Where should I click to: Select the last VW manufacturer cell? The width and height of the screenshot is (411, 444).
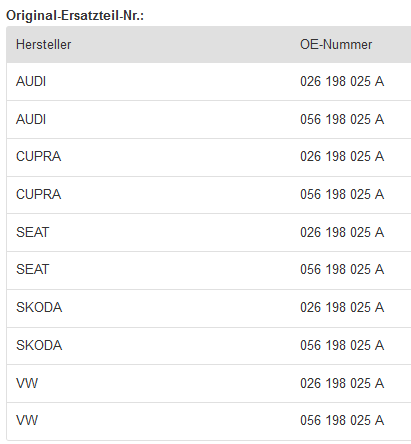[27, 420]
